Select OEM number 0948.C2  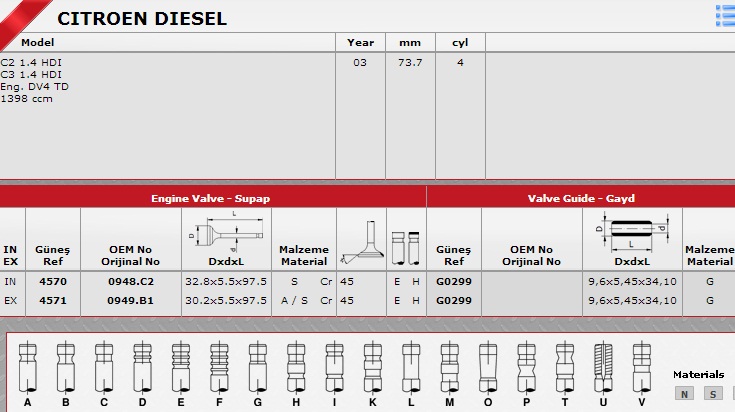click(x=129, y=282)
